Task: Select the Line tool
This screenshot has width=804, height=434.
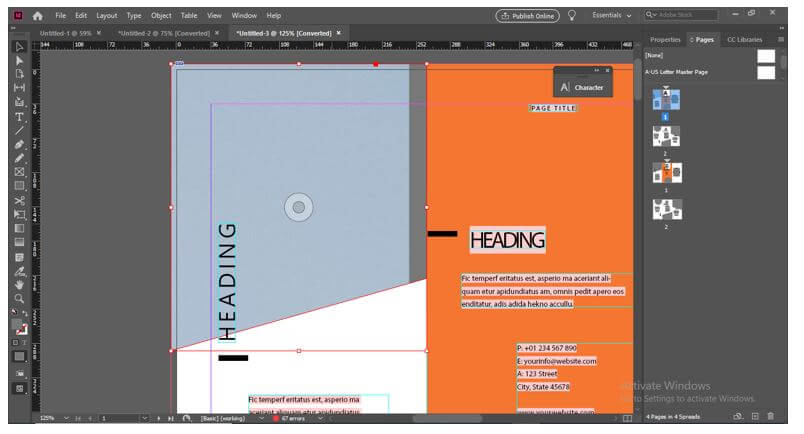Action: (x=19, y=131)
